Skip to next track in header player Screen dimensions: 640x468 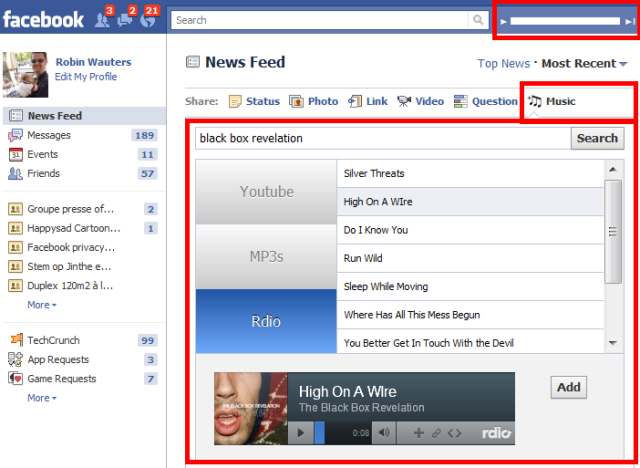click(630, 22)
